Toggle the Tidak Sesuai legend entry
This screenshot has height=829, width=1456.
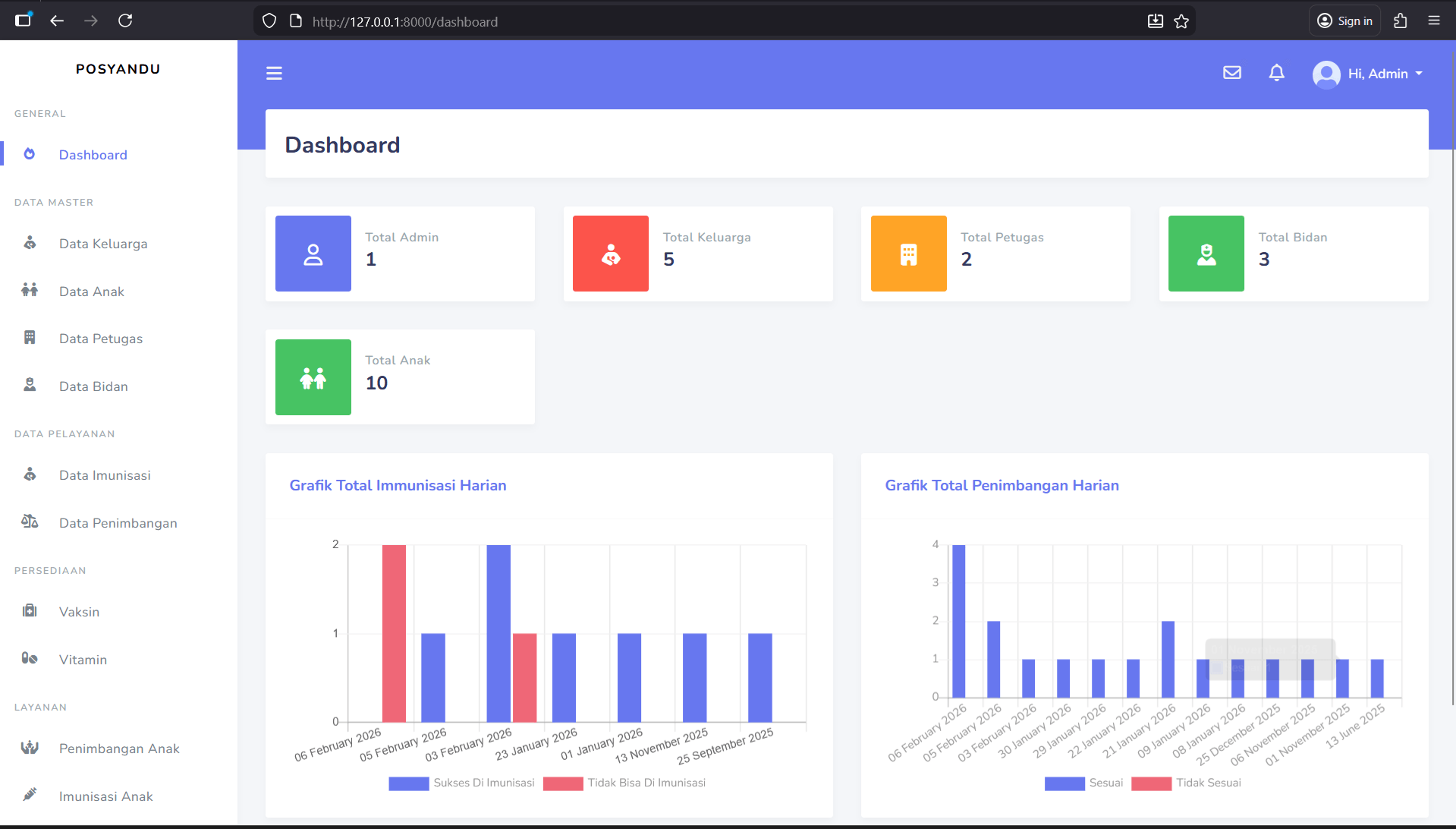(1186, 783)
